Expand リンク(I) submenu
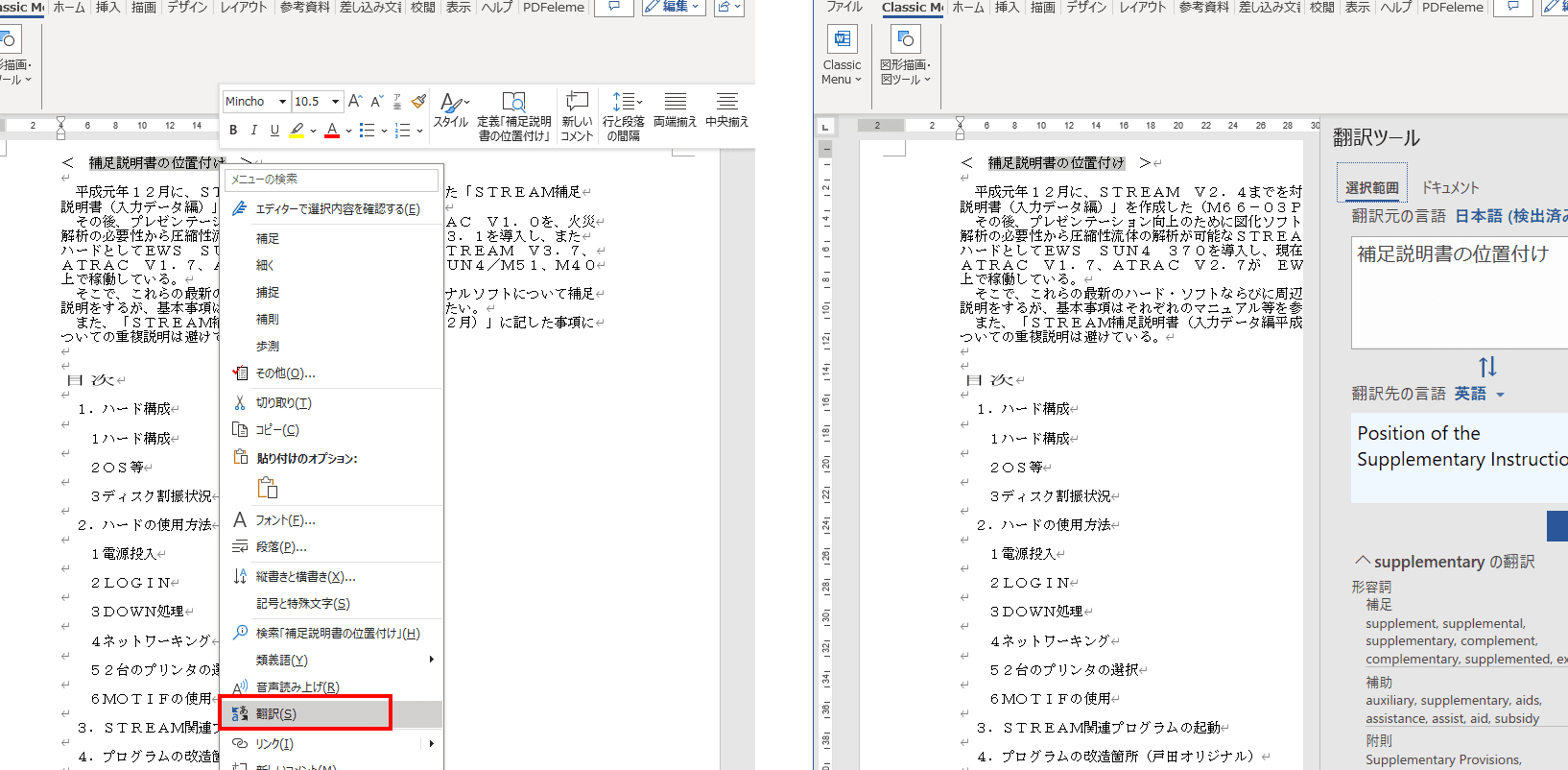This screenshot has width=1568, height=770. point(431,744)
